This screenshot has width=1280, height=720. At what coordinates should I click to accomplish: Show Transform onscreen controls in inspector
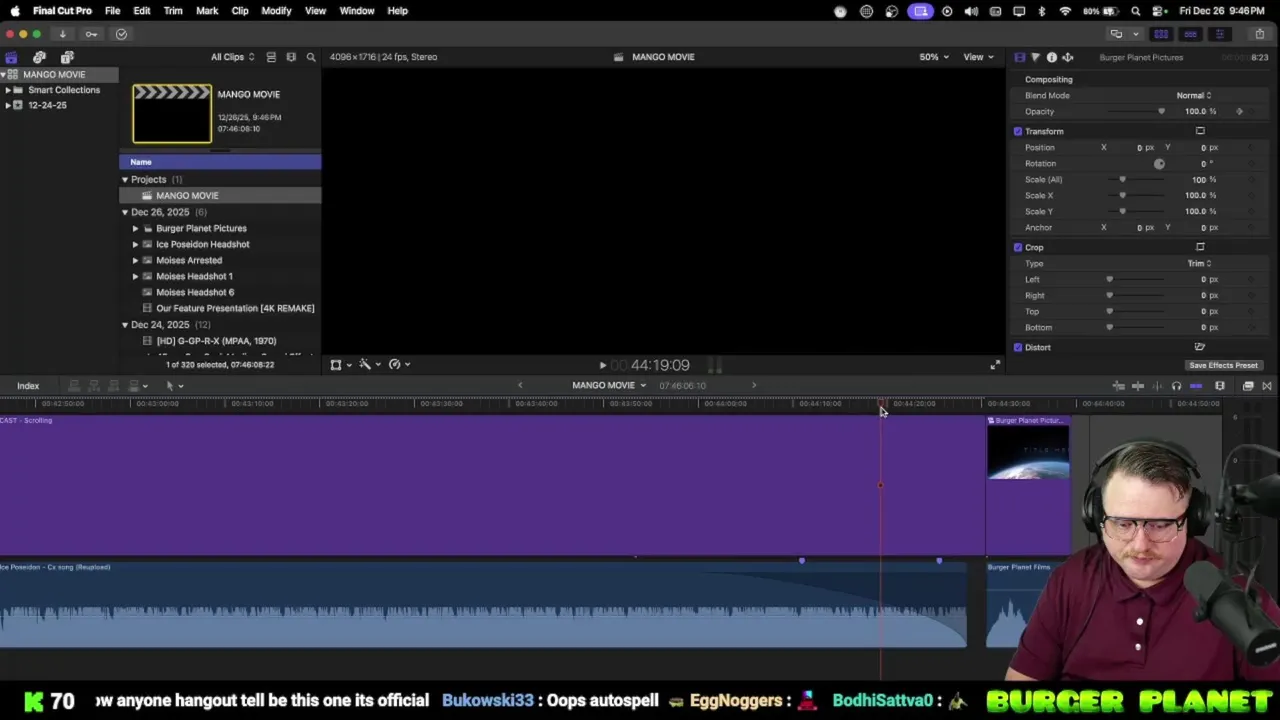click(1200, 131)
